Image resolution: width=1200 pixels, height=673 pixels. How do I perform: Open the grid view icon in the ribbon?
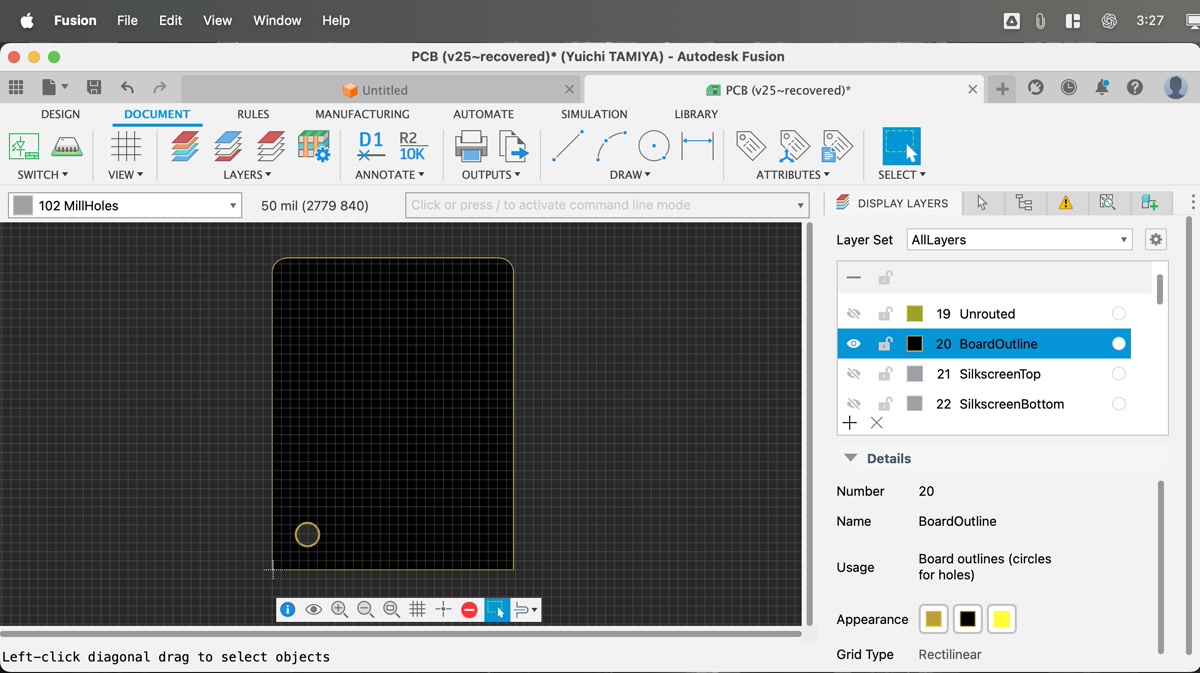tap(126, 146)
